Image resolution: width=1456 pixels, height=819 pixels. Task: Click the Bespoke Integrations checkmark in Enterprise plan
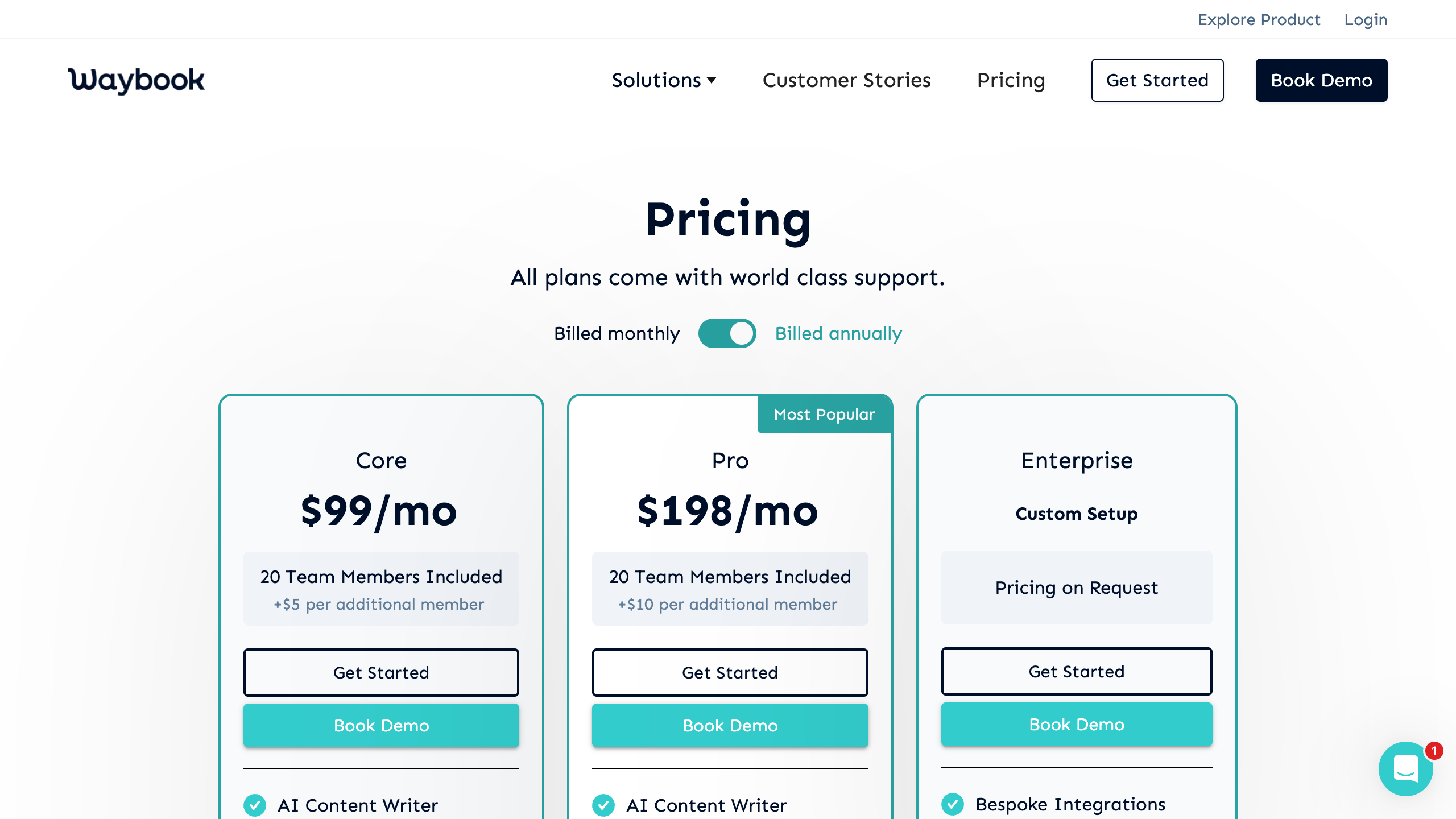pyautogui.click(x=953, y=804)
